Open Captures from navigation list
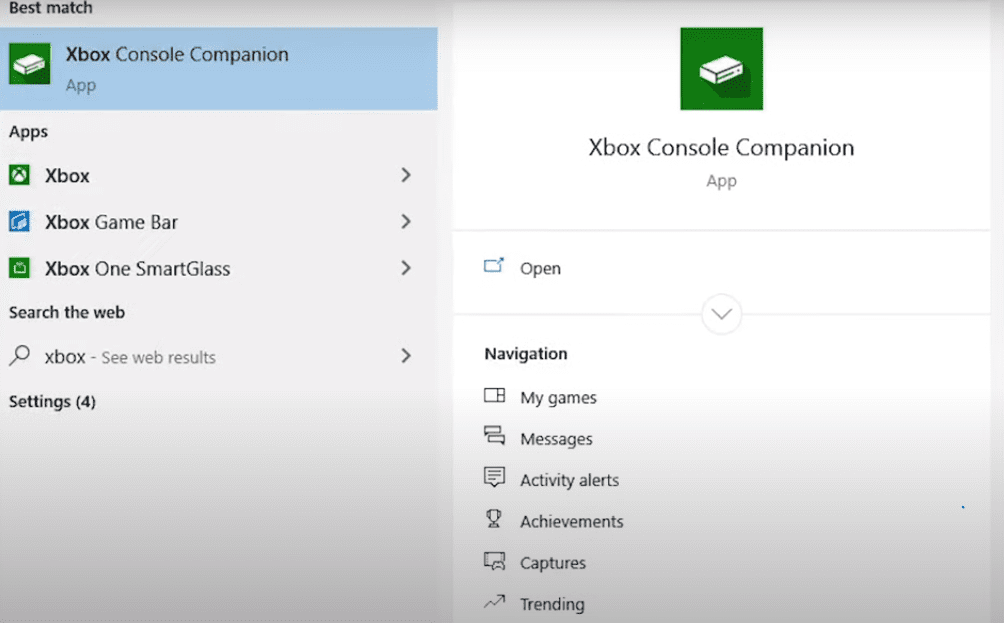Screen dimensions: 1004x623 point(553,563)
